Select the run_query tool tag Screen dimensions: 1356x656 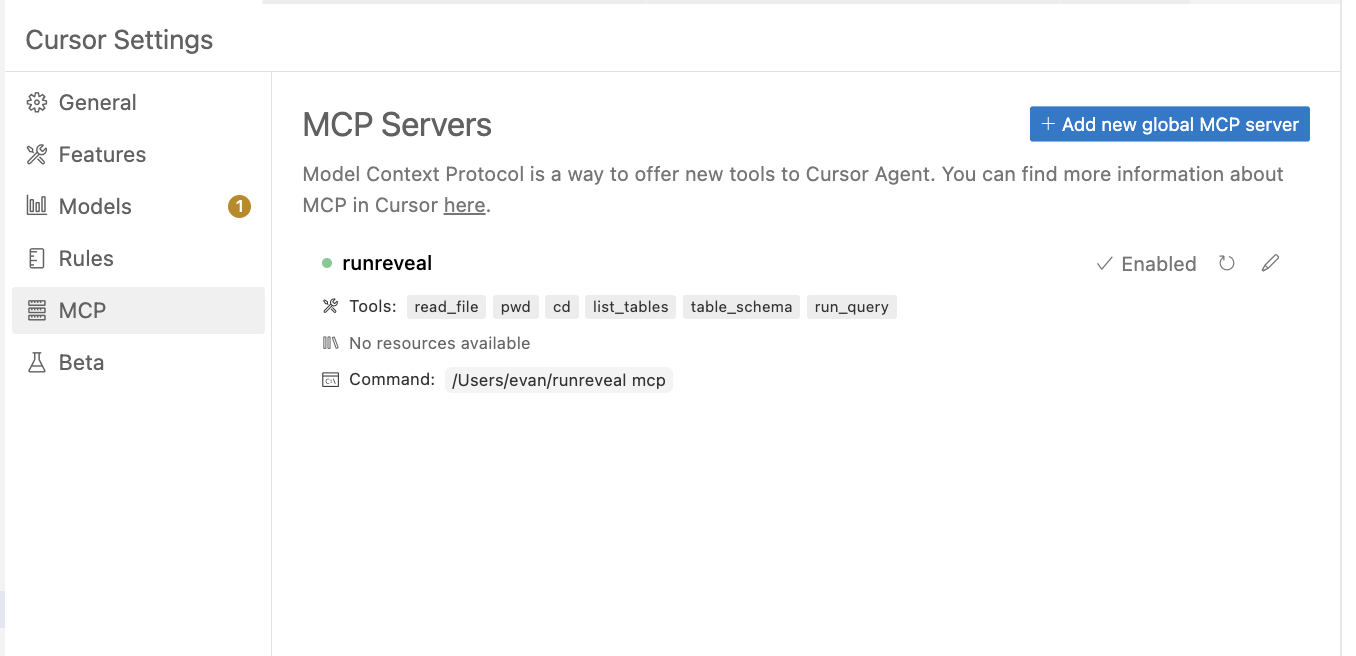tap(851, 306)
